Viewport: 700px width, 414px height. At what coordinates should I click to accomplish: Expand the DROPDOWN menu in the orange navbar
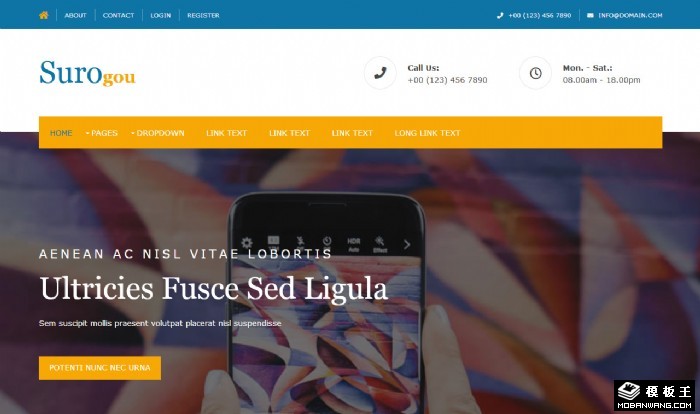point(158,133)
